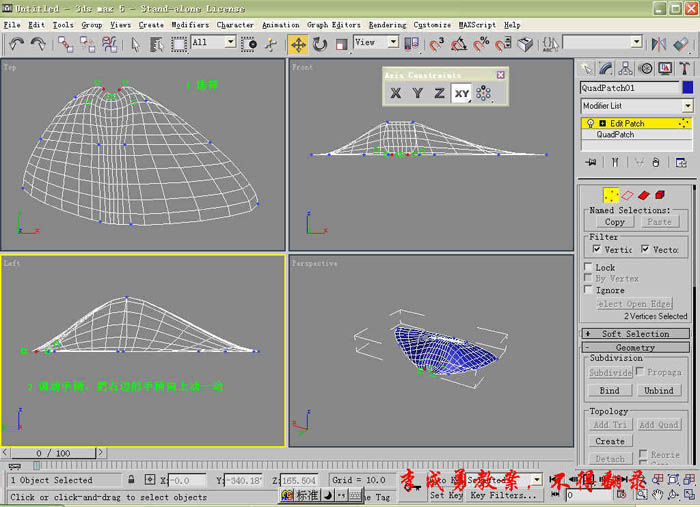The height and width of the screenshot is (507, 700).
Task: Open the Rendering menu
Action: point(388,25)
